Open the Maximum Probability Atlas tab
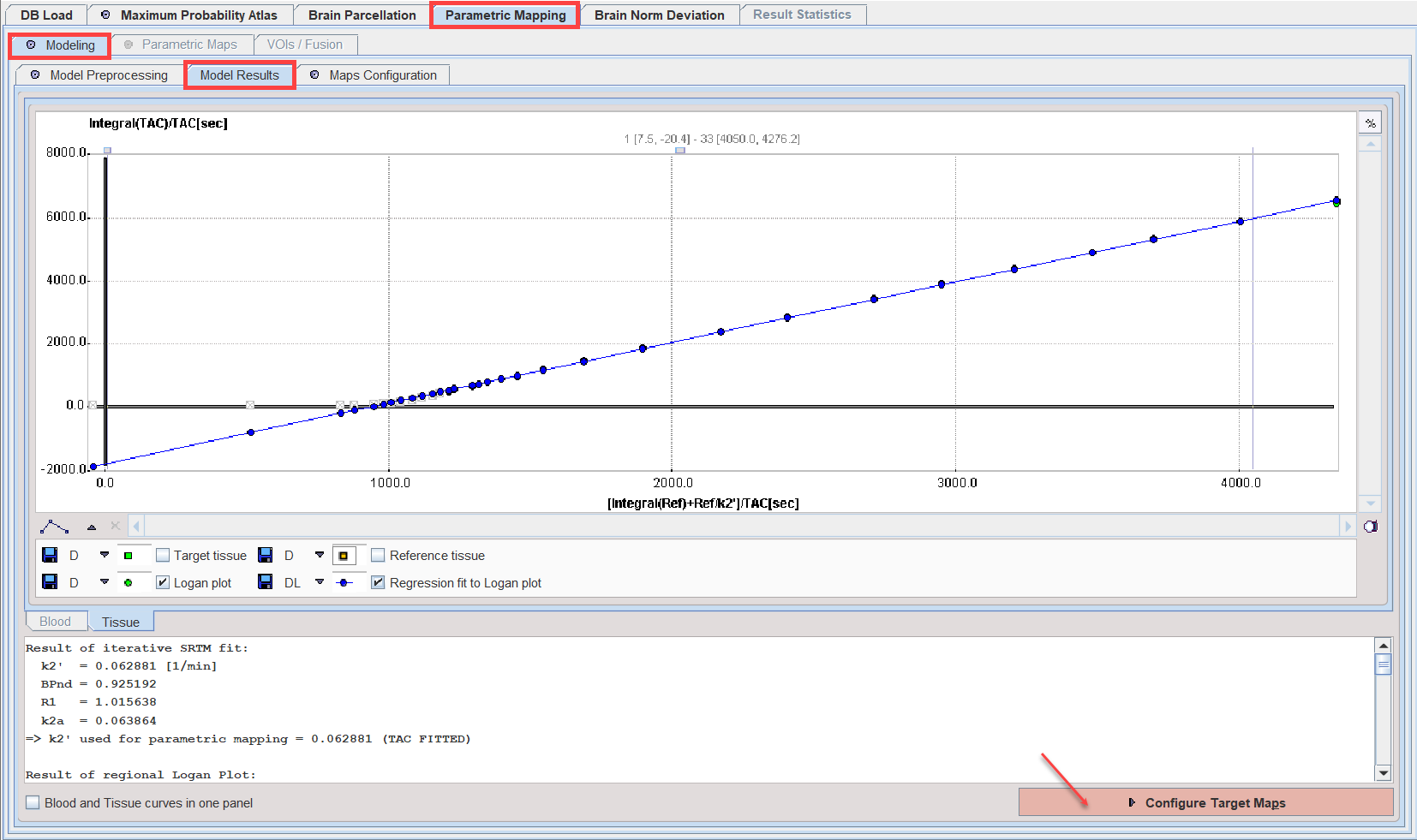This screenshot has height=840, width=1417. [191, 15]
